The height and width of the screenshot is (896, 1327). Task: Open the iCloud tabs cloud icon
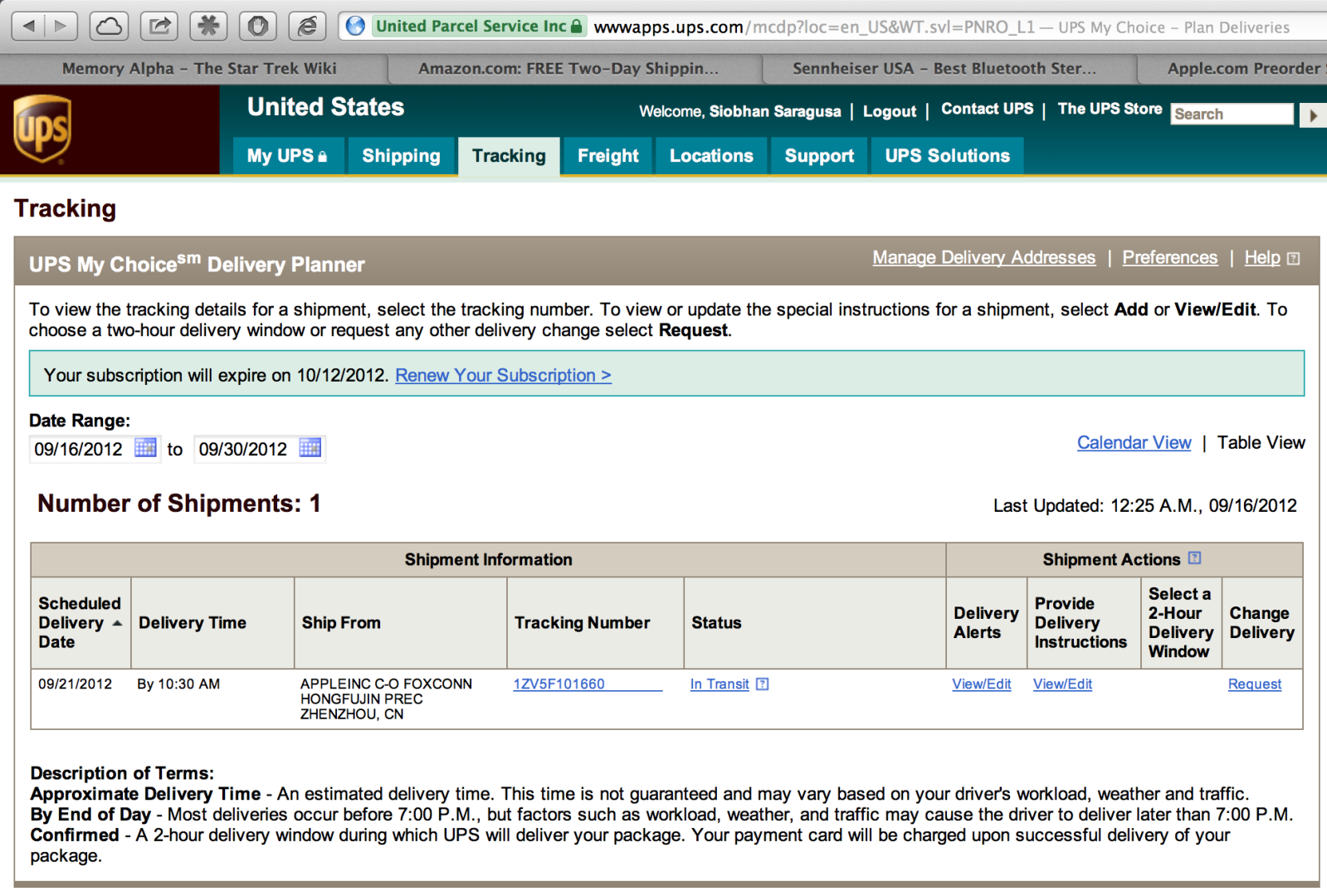tap(109, 27)
